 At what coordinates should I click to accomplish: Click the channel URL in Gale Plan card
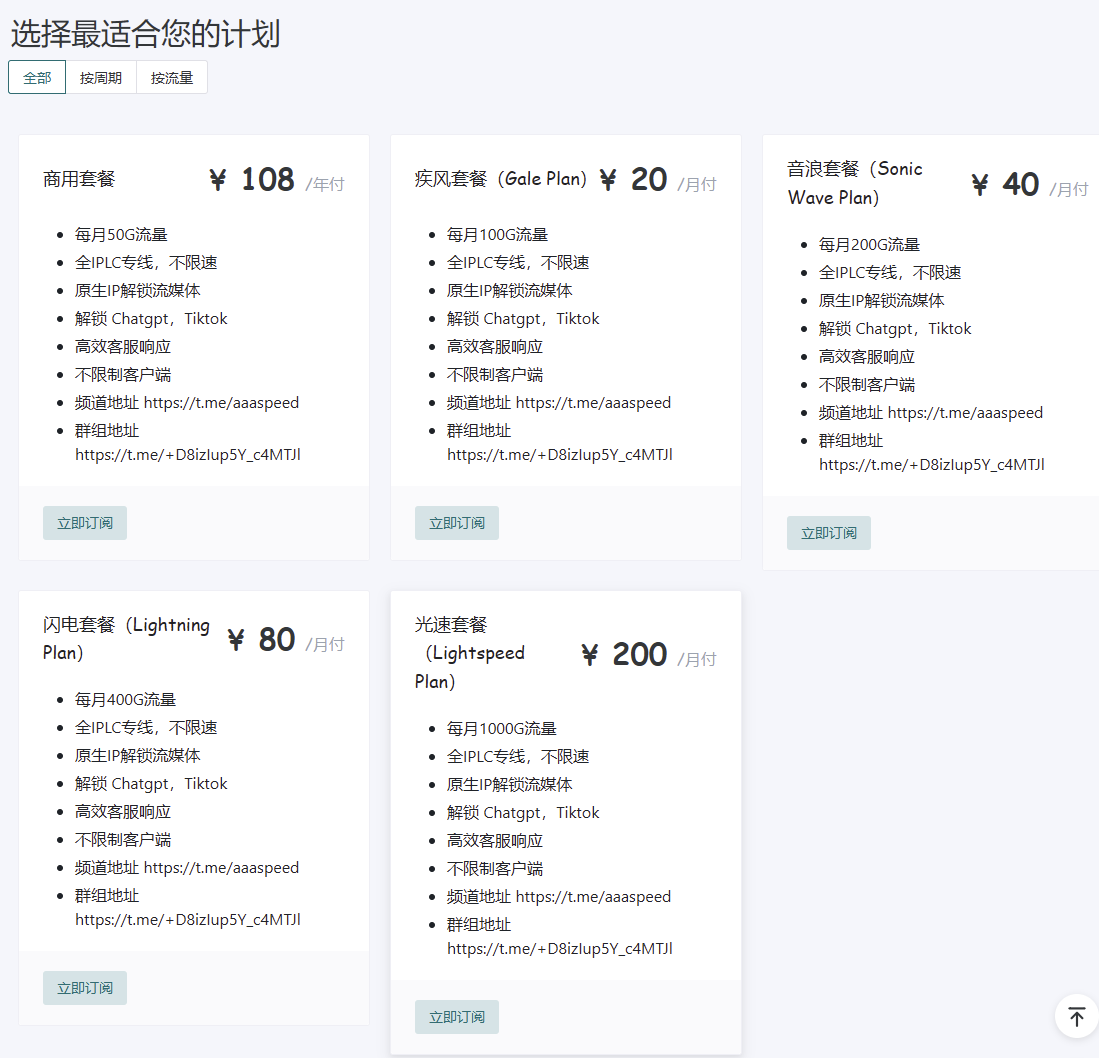coord(594,403)
